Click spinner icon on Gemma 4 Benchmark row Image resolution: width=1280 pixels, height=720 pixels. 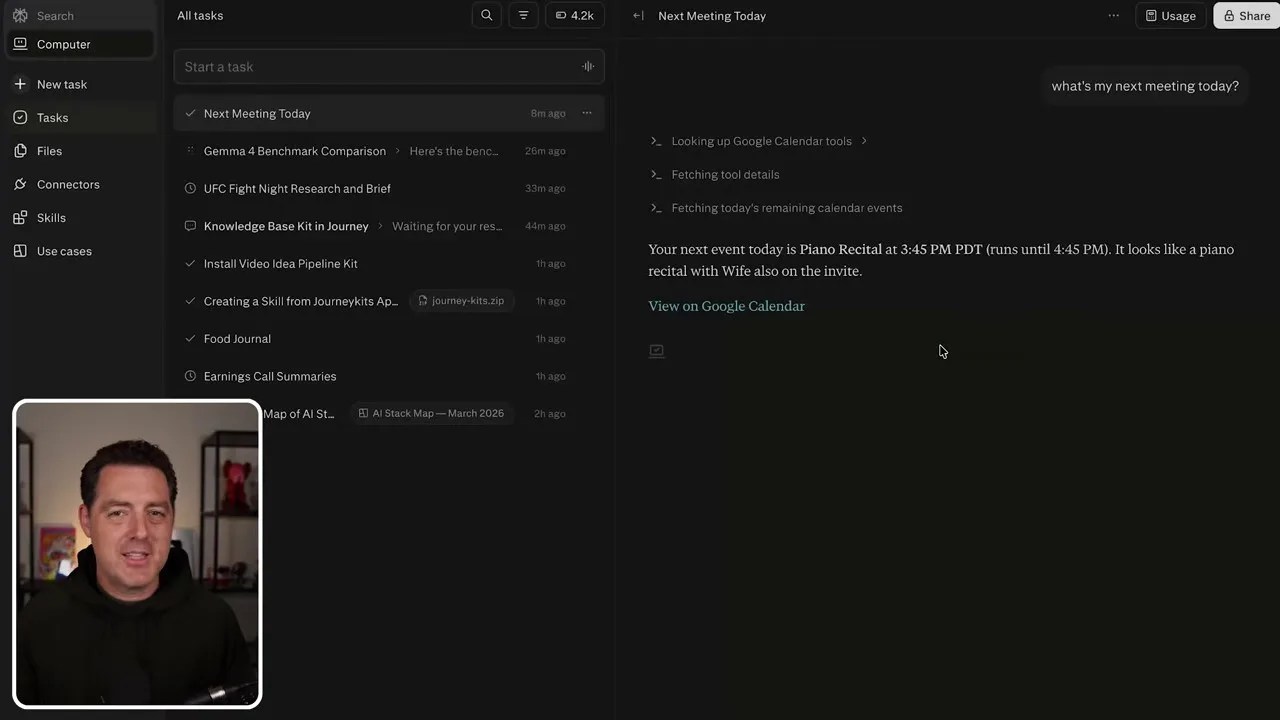[x=190, y=151]
